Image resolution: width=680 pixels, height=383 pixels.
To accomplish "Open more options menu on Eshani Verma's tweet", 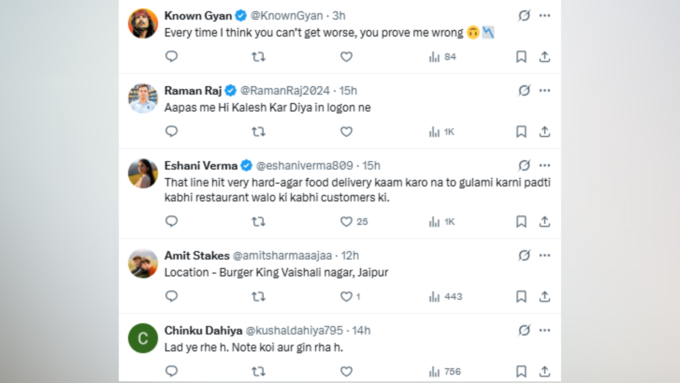I will [545, 166].
